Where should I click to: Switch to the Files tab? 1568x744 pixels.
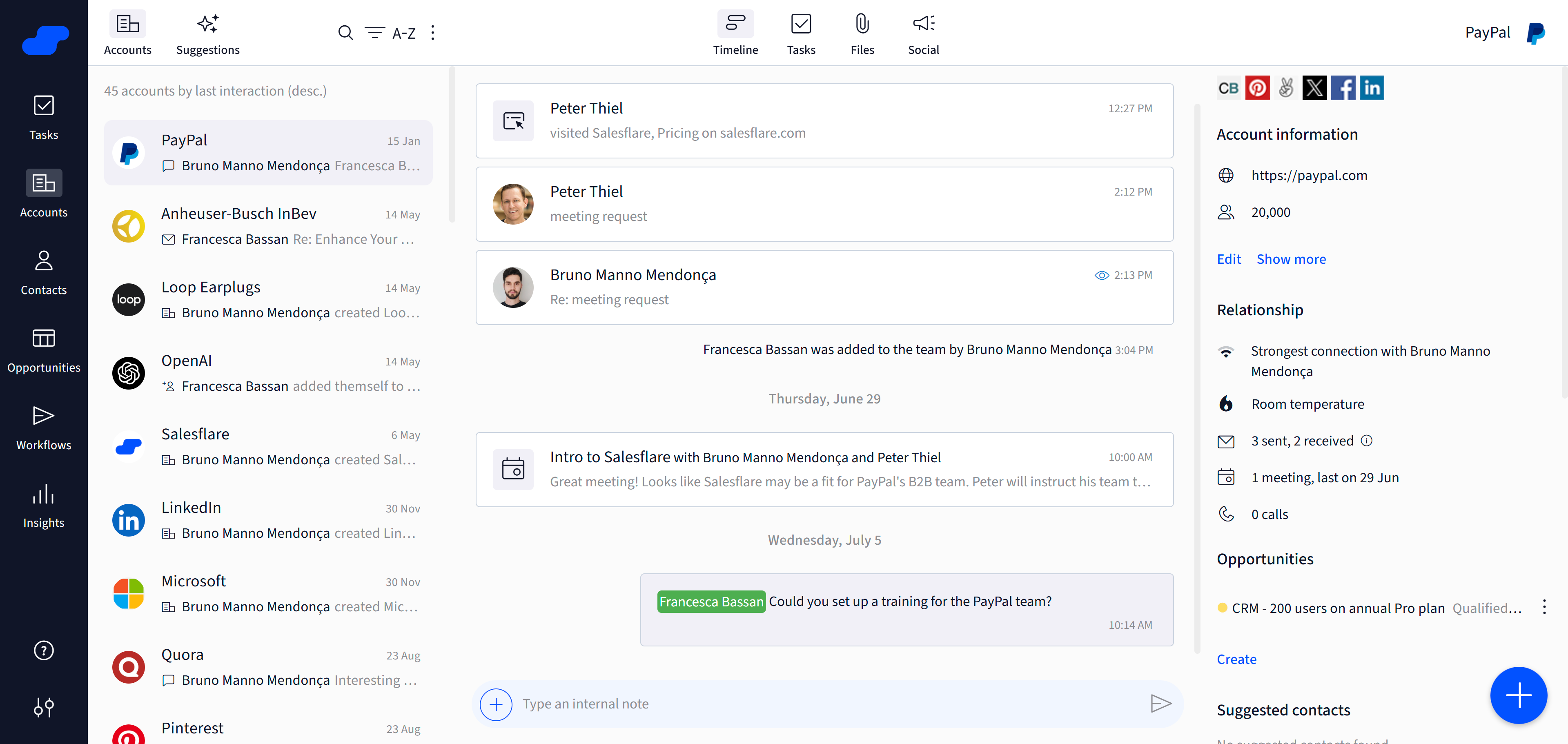tap(862, 33)
